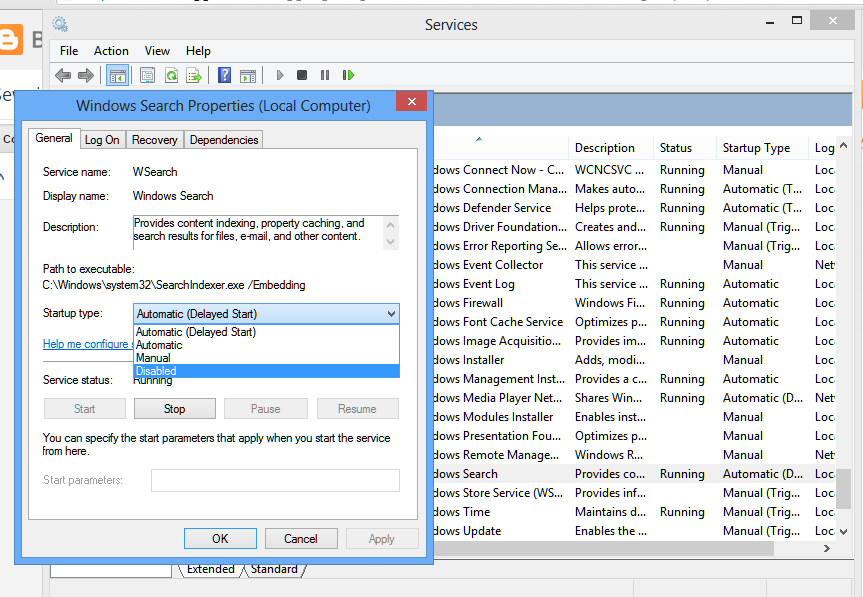Click the Cancel button
The image size is (863, 597).
click(301, 539)
